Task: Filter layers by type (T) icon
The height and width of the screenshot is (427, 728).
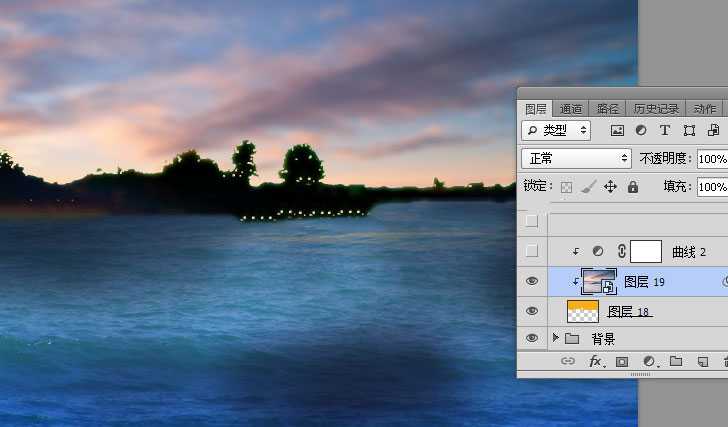Action: coord(665,130)
